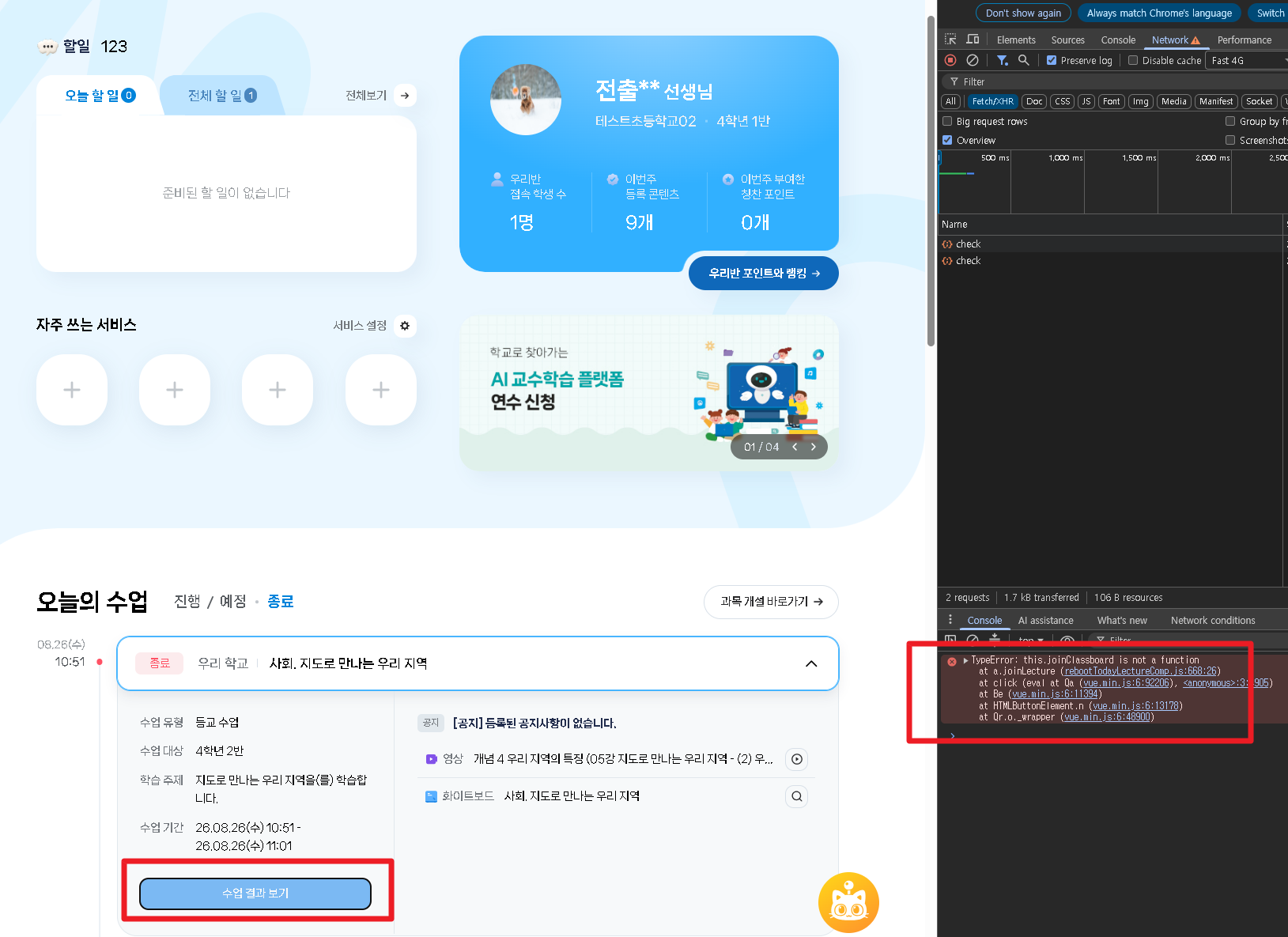Viewport: 1288px width, 937px height.
Task: Toggle the network filter funnel icon
Action: [1002, 60]
